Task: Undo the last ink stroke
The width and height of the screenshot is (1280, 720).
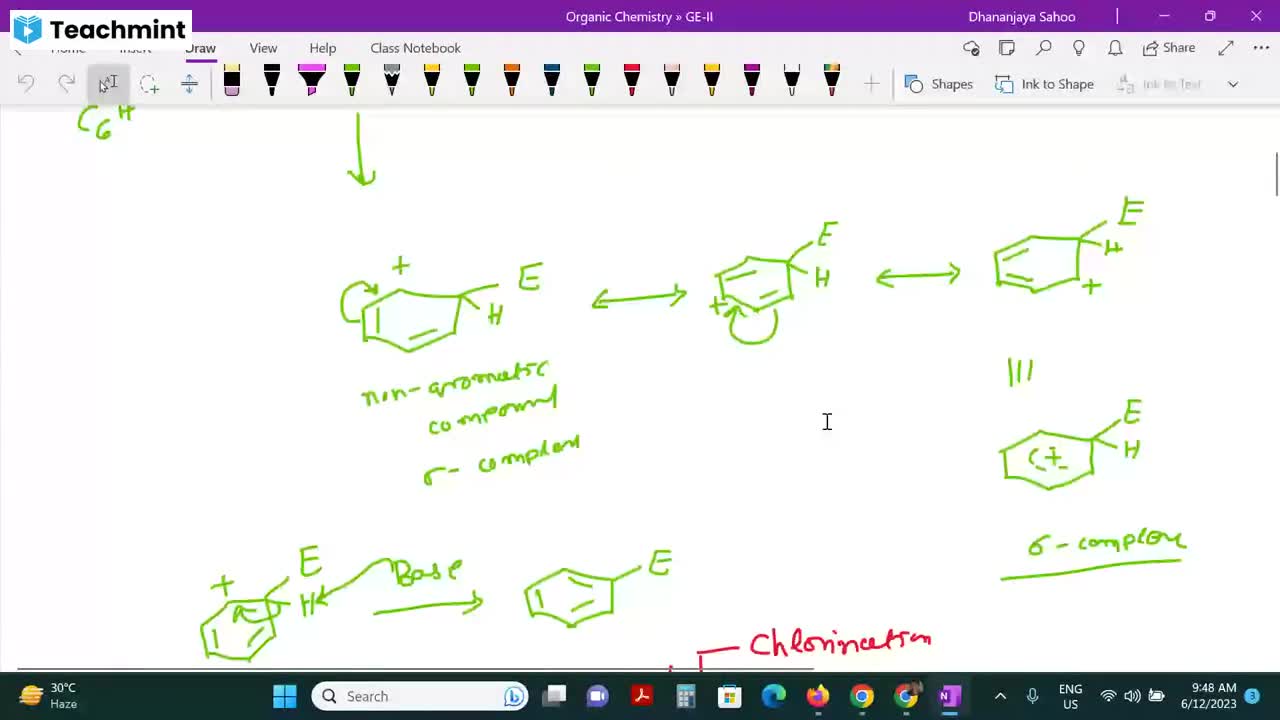Action: coord(27,84)
